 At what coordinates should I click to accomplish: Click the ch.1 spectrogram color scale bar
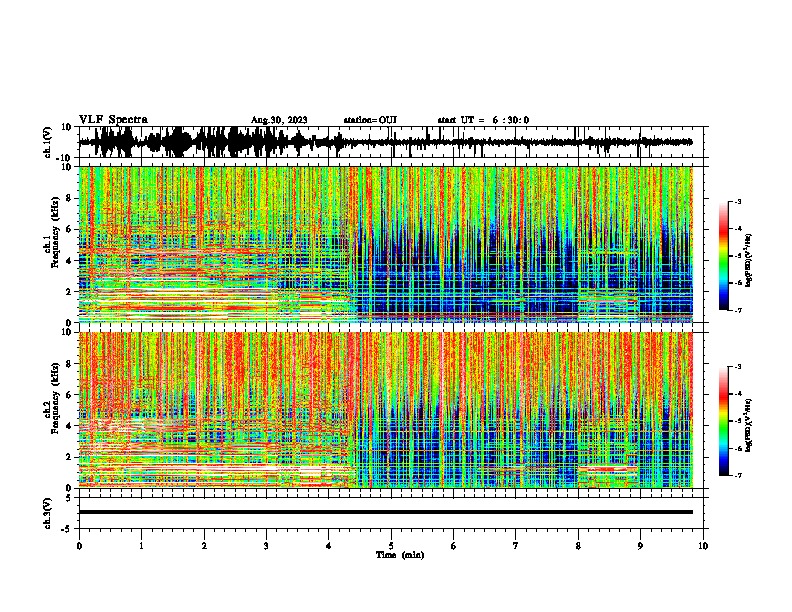pyautogui.click(x=724, y=256)
